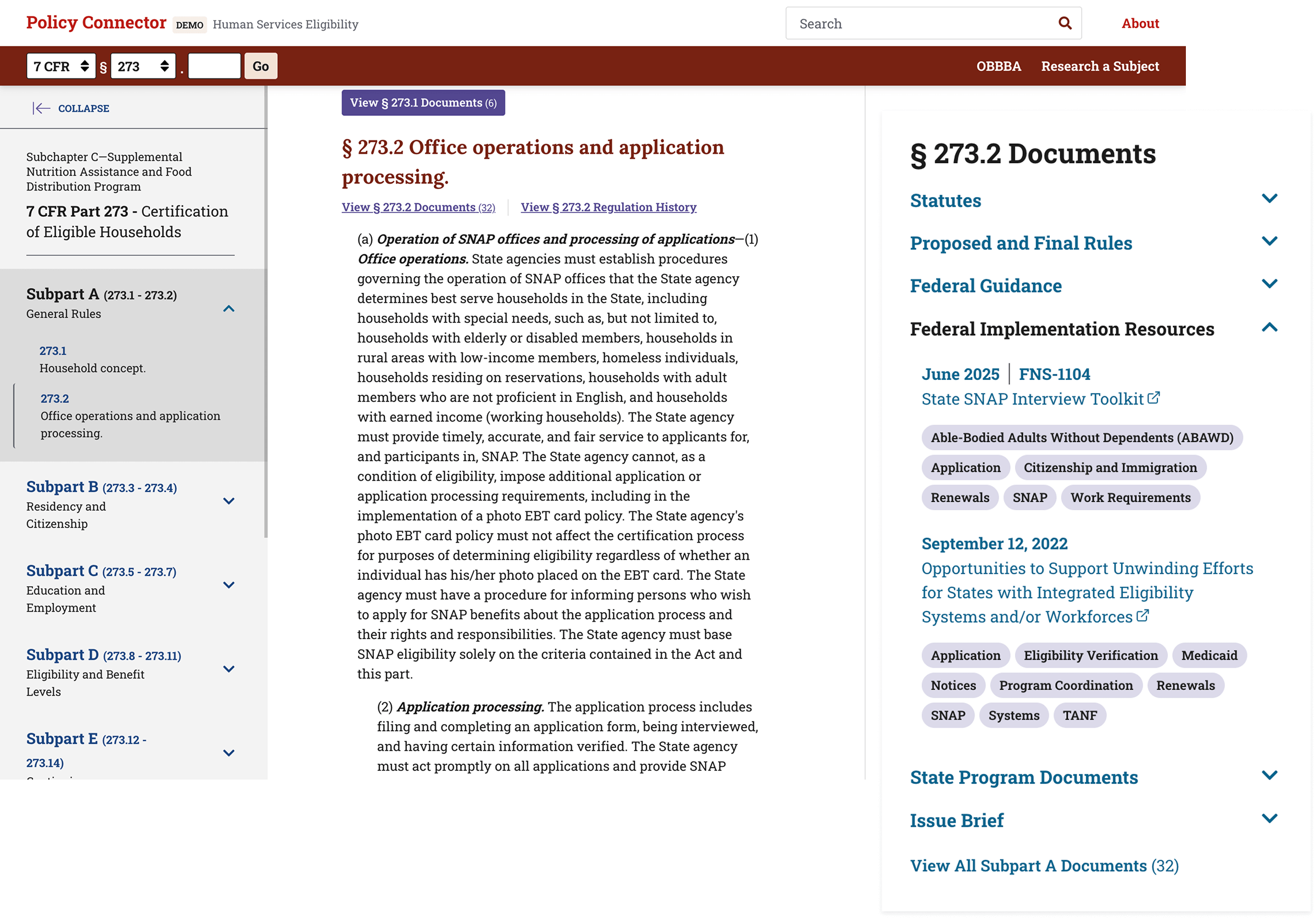The image size is (1316, 919).
Task: Click the sidebar vertical scrollbar
Action: (265, 312)
